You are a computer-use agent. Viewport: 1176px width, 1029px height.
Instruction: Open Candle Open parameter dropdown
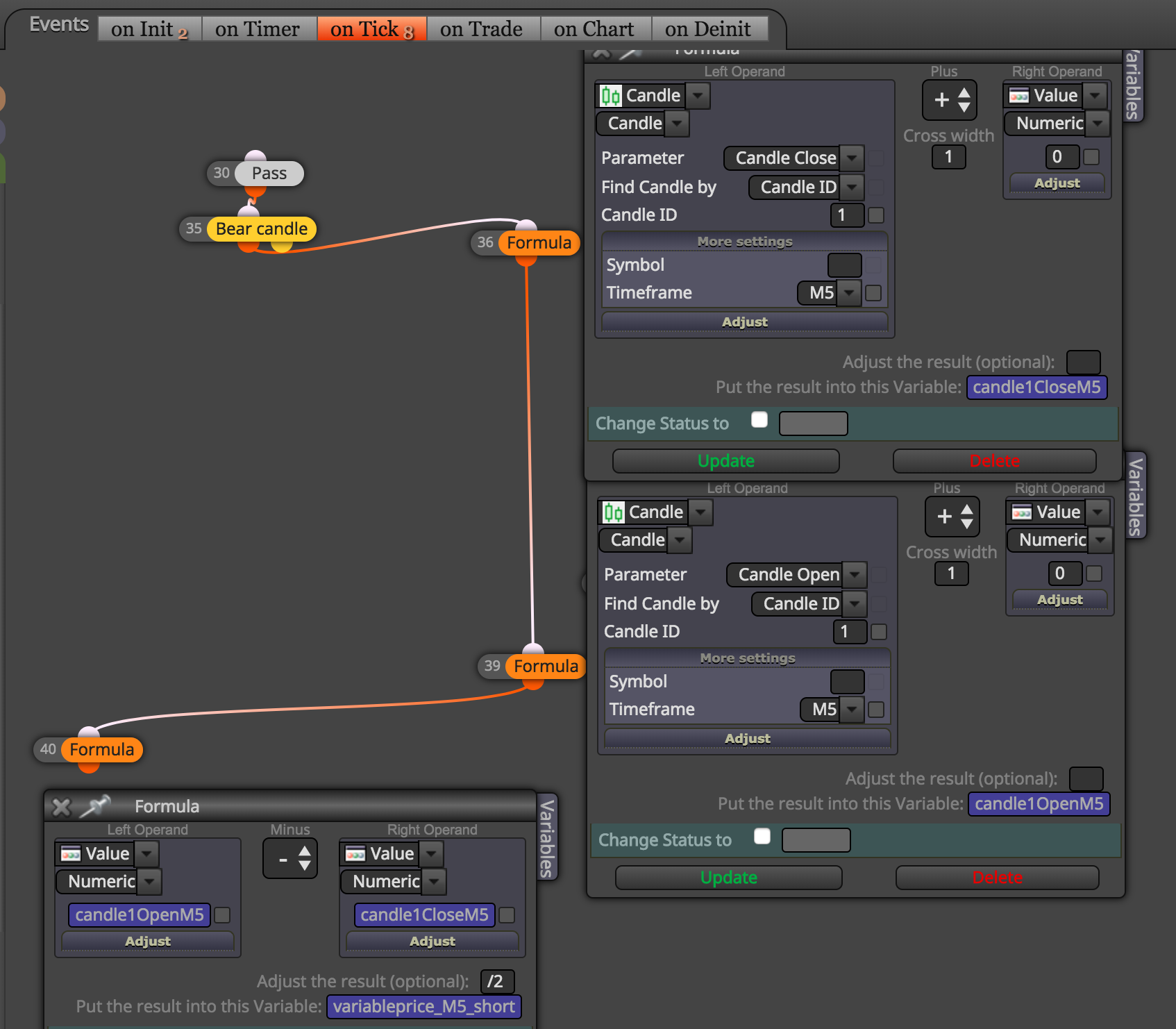coord(797,575)
